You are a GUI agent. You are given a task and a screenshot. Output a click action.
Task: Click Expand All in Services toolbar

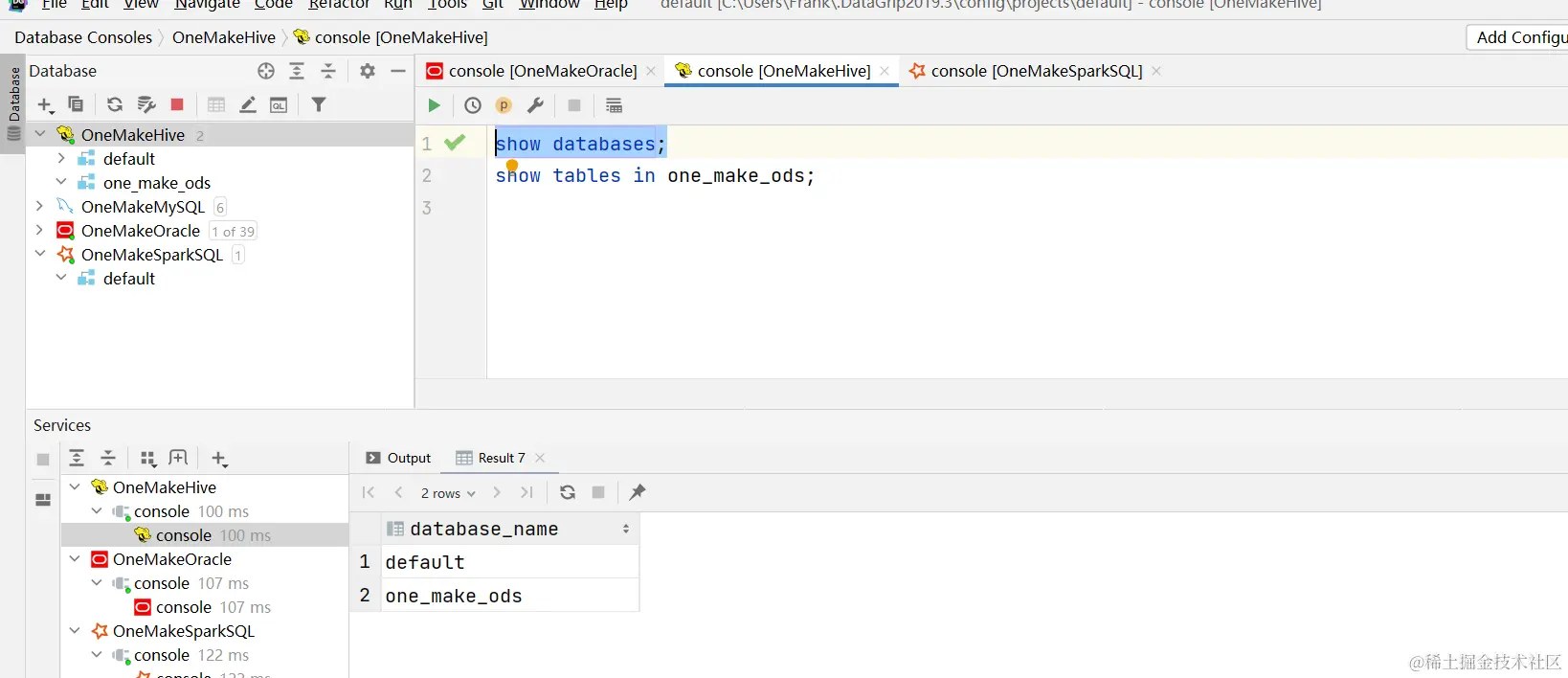pyautogui.click(x=77, y=458)
